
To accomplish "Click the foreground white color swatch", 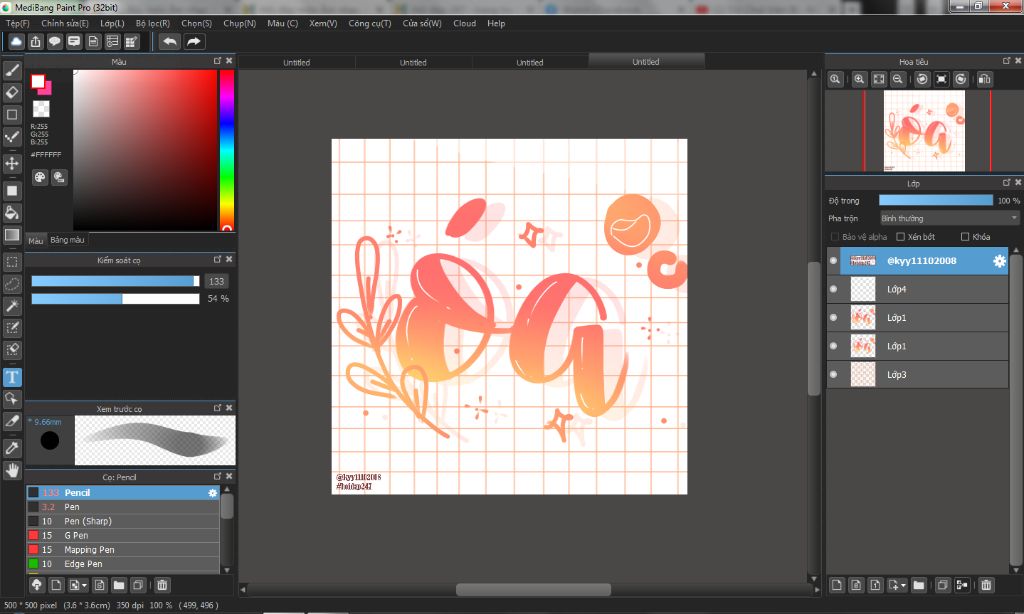I will 37,82.
